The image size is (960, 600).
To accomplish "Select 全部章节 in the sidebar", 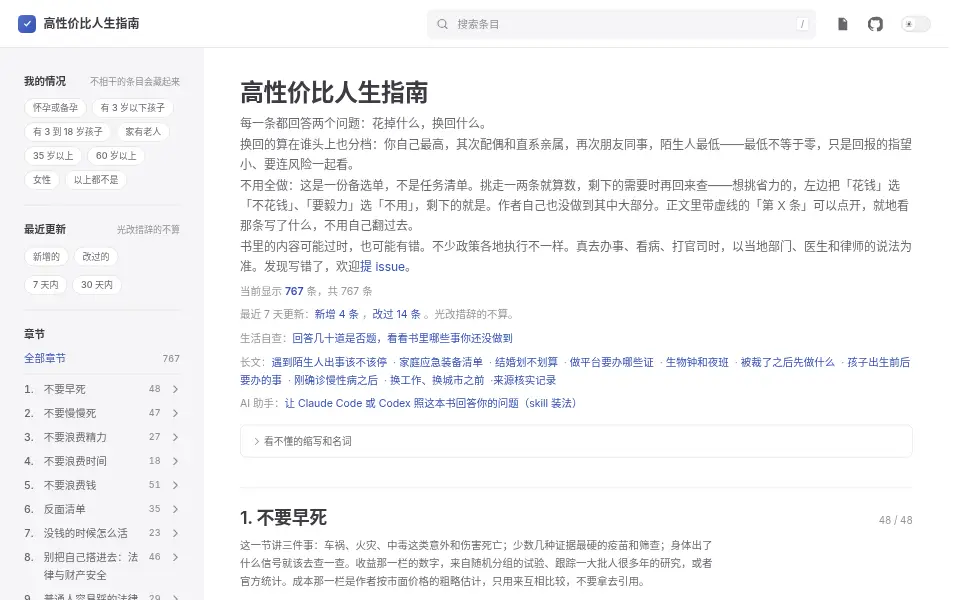I will (45, 358).
